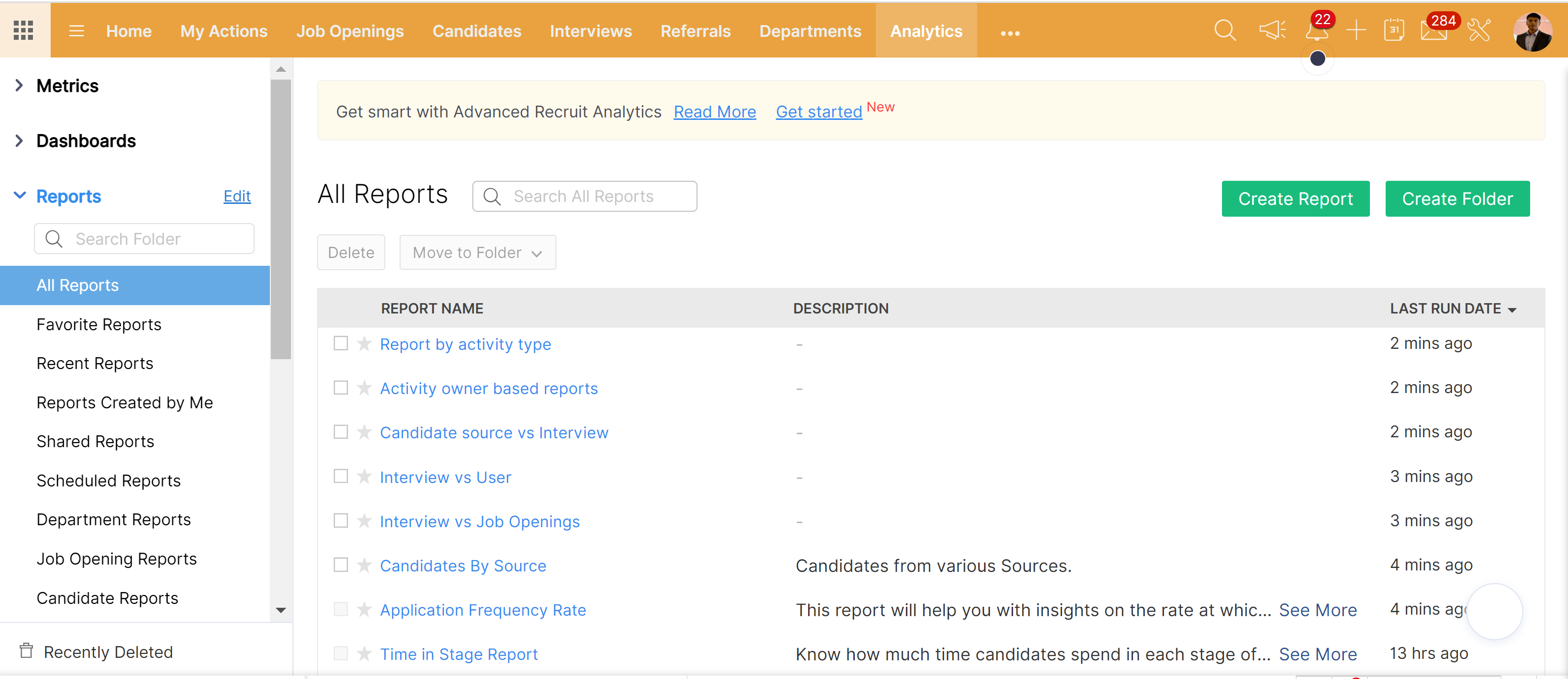Open the announcements megaphone icon

pyautogui.click(x=1272, y=30)
